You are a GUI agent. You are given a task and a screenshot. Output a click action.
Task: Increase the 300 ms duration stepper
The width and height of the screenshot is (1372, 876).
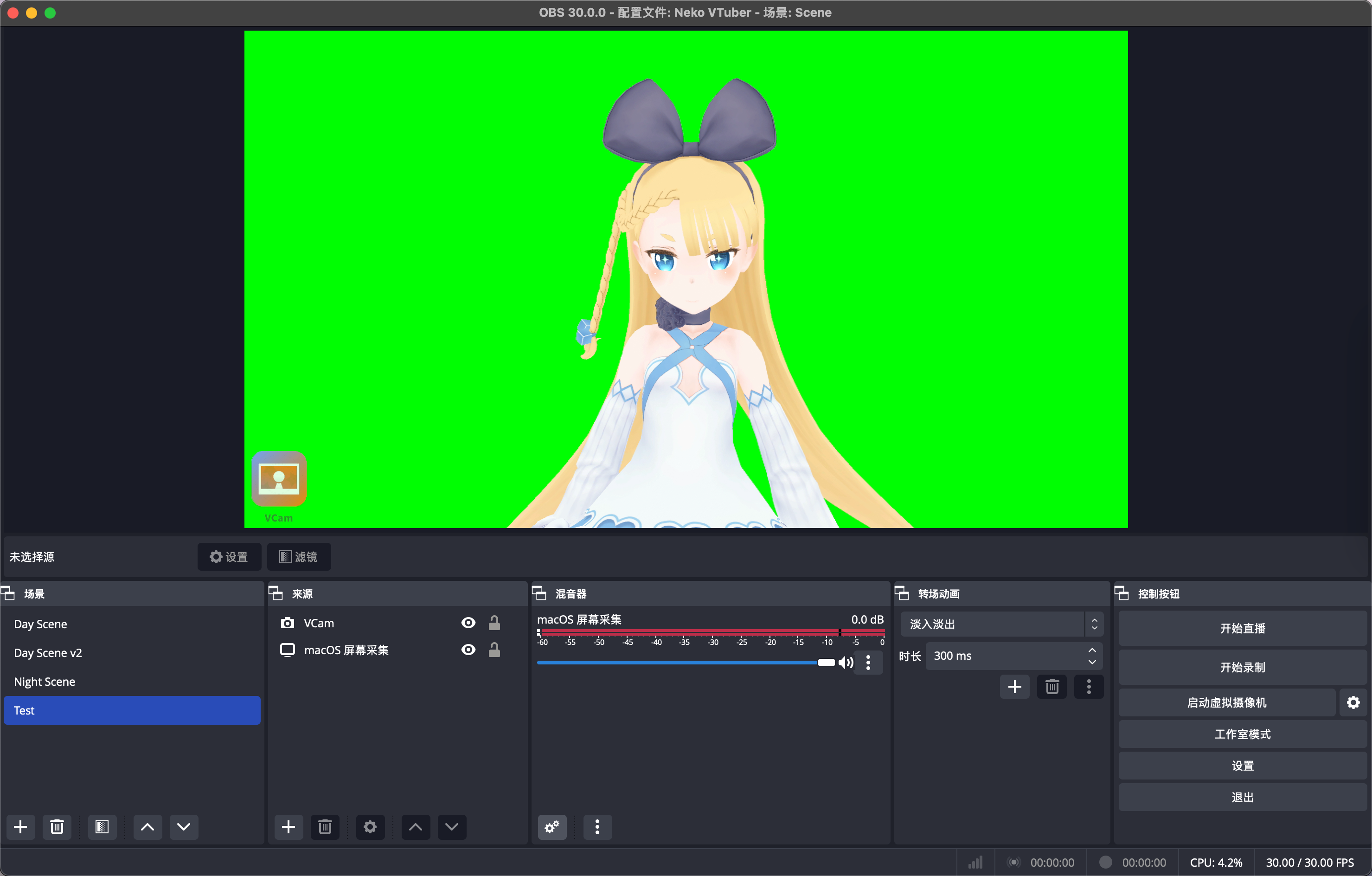pos(1092,651)
